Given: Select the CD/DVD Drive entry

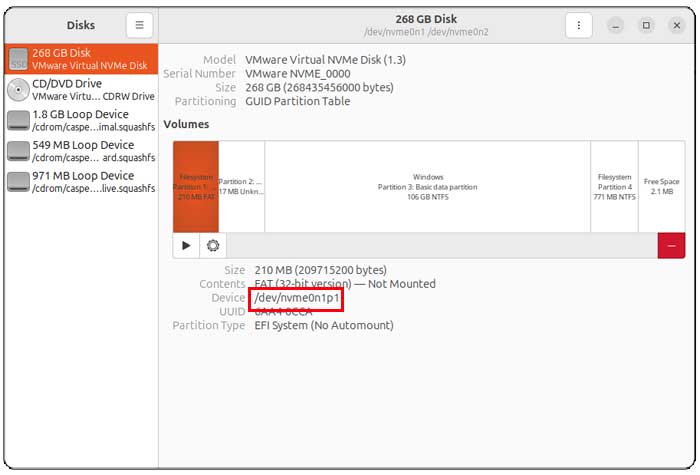Looking at the screenshot, I should 81,90.
